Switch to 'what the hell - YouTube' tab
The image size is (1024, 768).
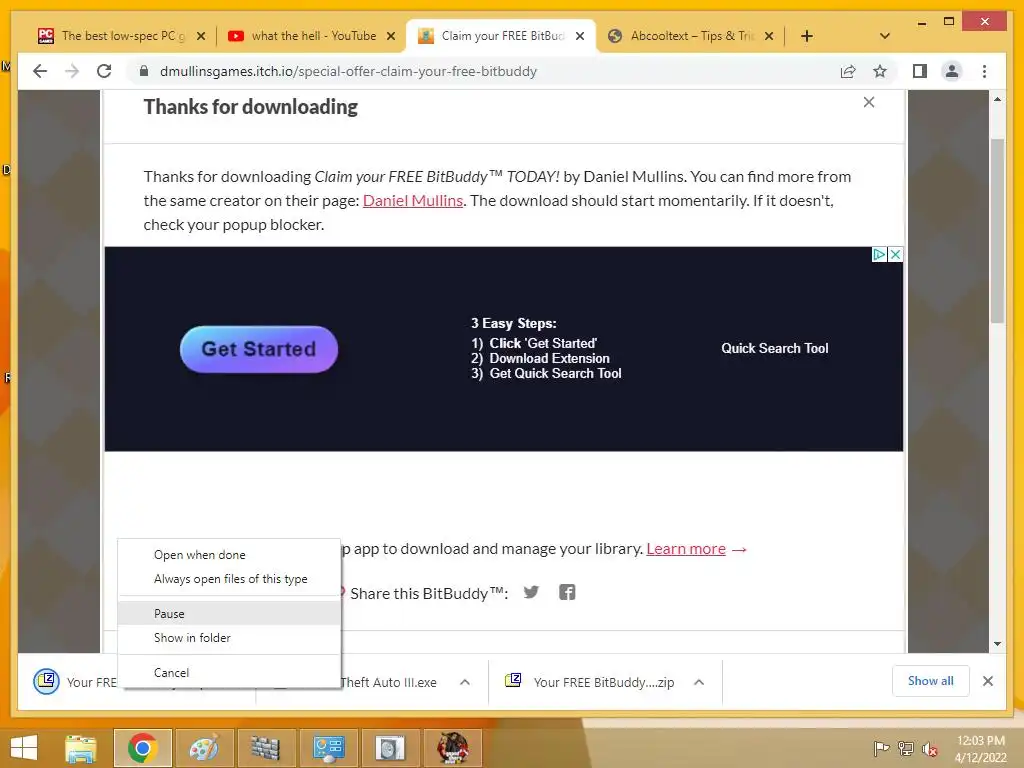(313, 36)
